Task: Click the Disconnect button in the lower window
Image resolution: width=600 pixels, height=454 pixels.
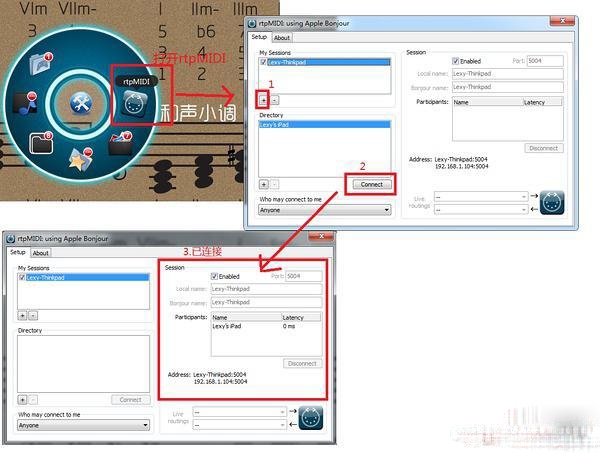Action: (x=302, y=363)
